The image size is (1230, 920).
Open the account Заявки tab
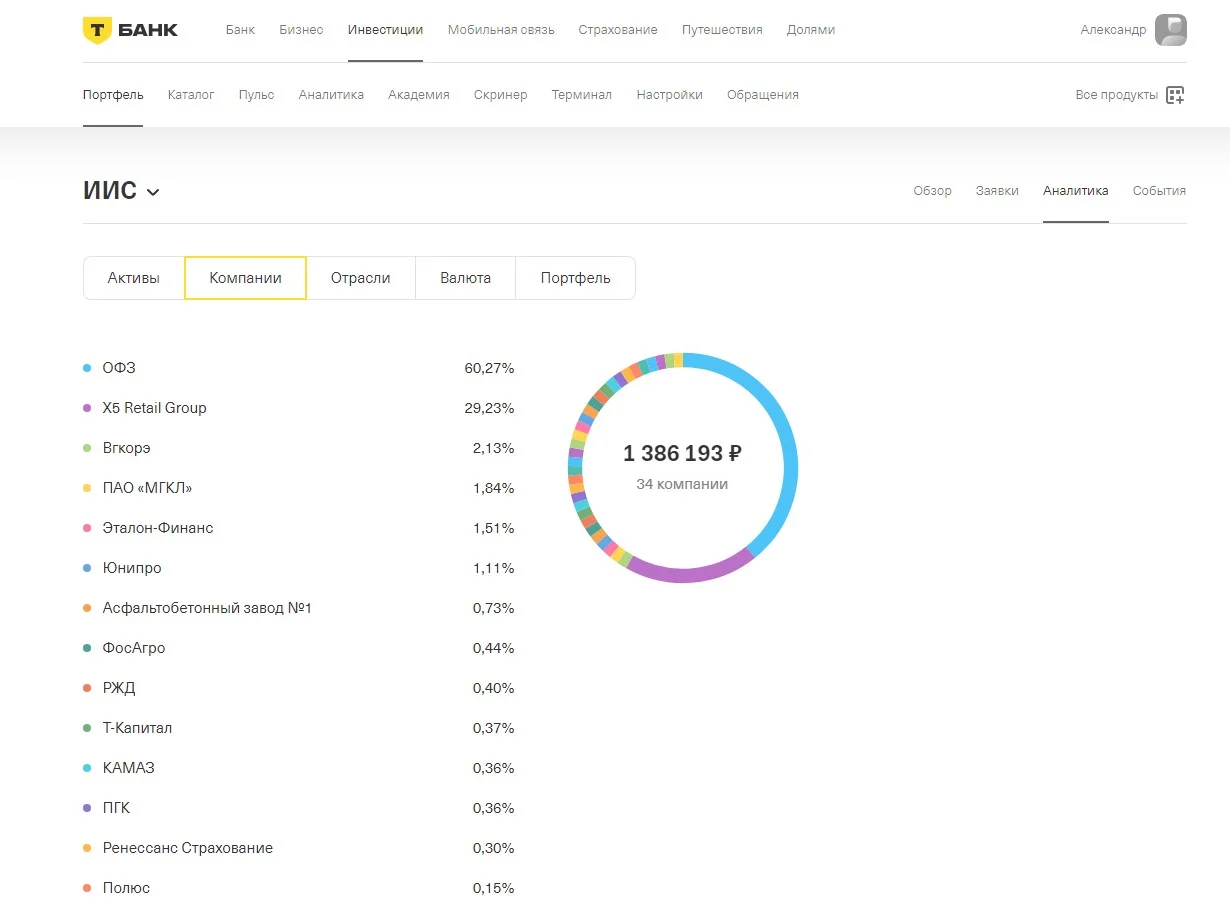pos(997,191)
